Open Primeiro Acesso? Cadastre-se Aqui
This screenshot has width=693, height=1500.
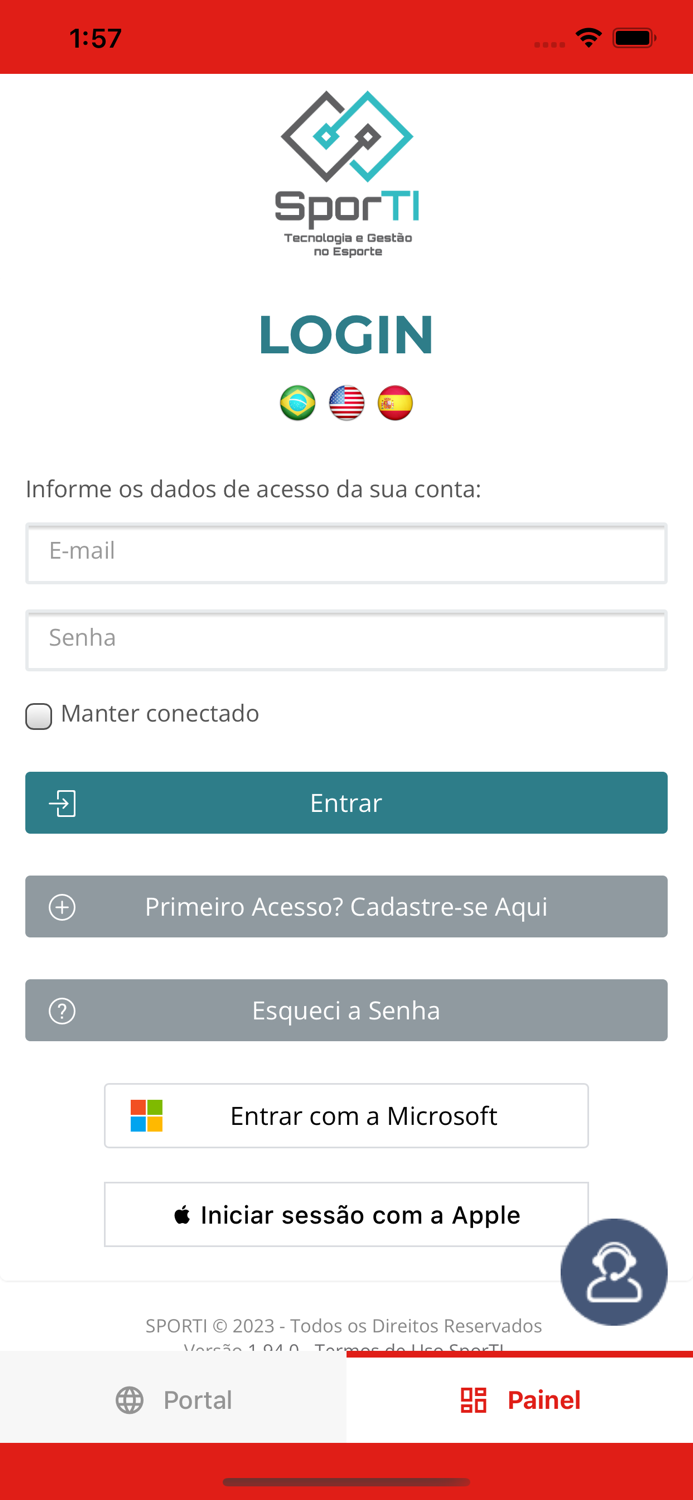(346, 906)
